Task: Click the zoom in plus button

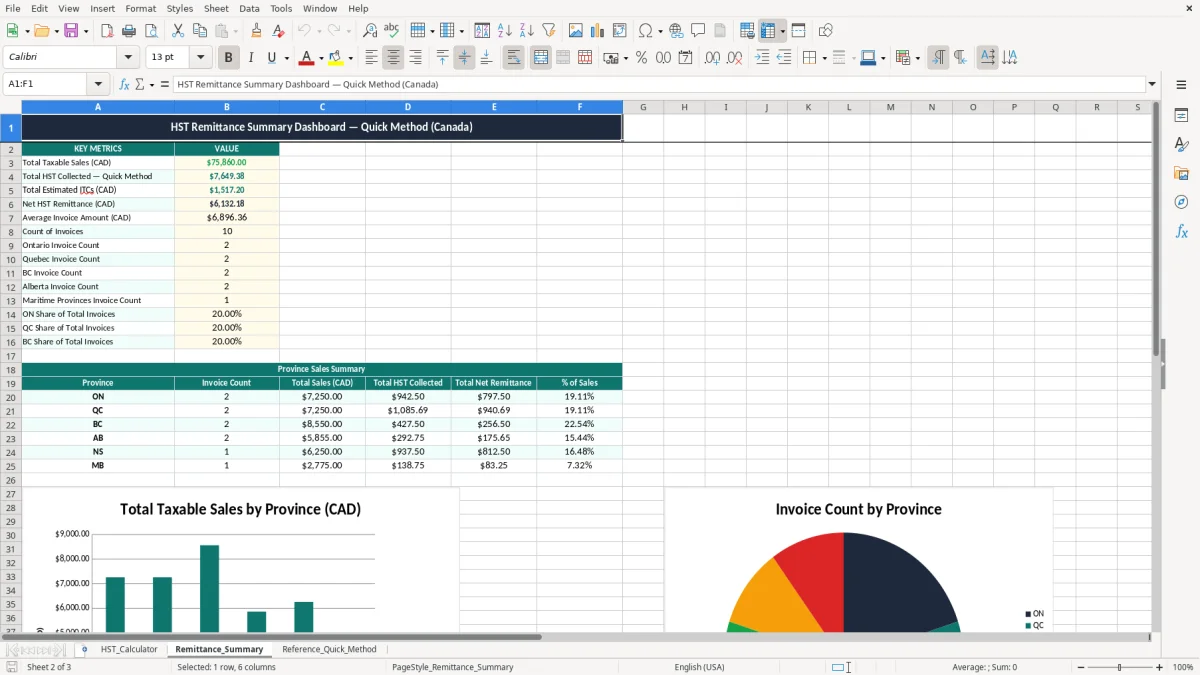Action: coord(1159,667)
